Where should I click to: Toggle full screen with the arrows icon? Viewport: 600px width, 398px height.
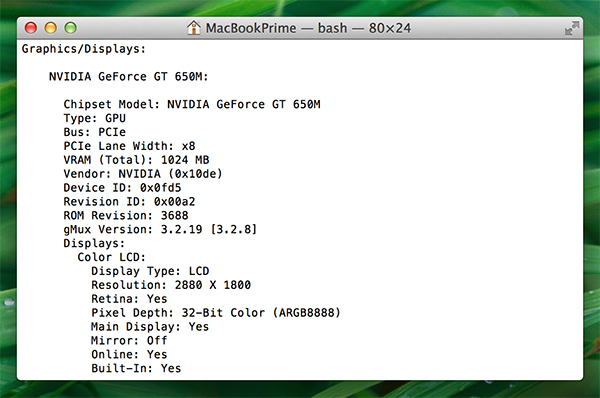click(572, 28)
